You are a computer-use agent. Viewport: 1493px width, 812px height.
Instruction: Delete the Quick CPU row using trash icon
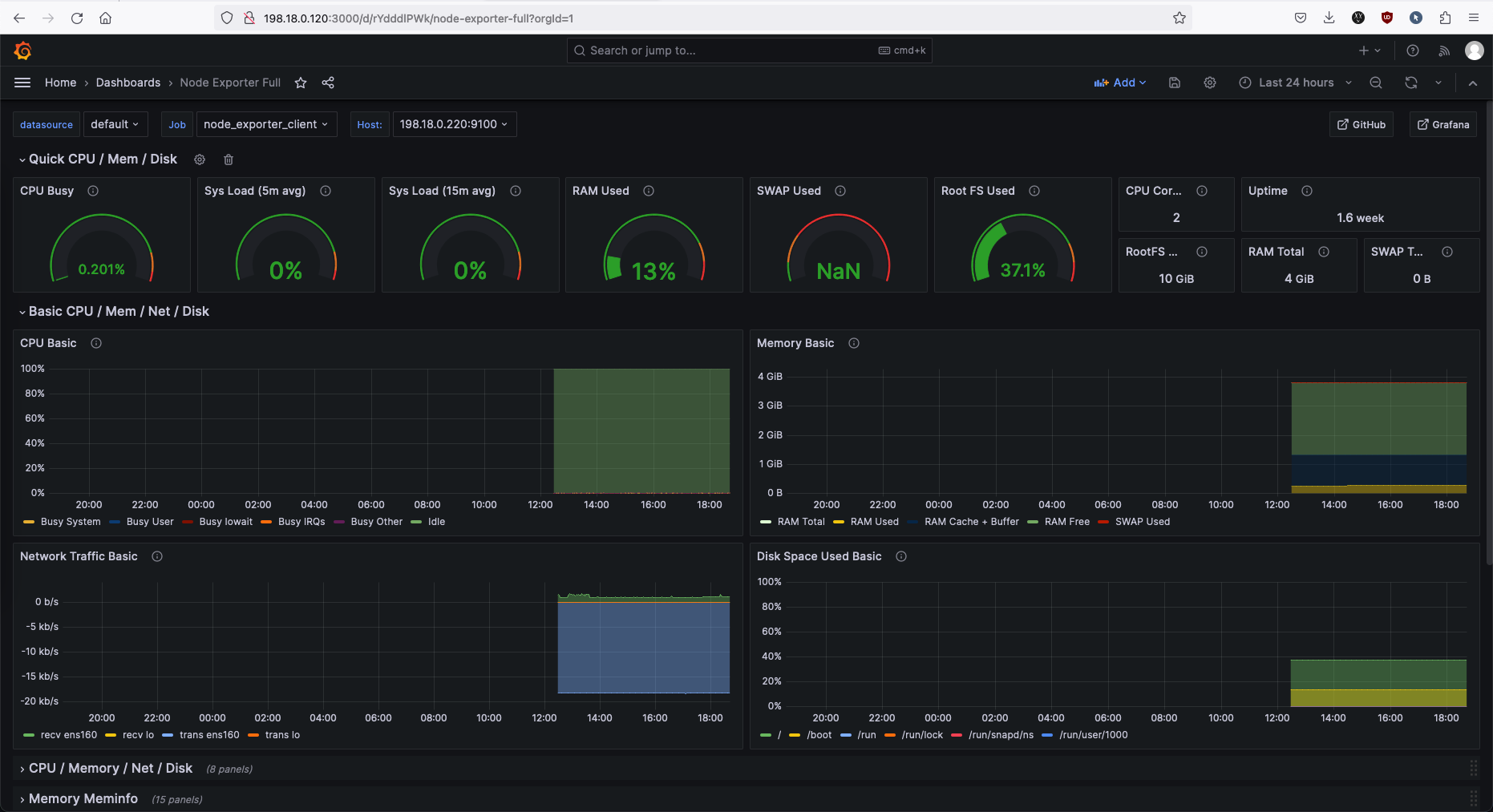tap(229, 160)
